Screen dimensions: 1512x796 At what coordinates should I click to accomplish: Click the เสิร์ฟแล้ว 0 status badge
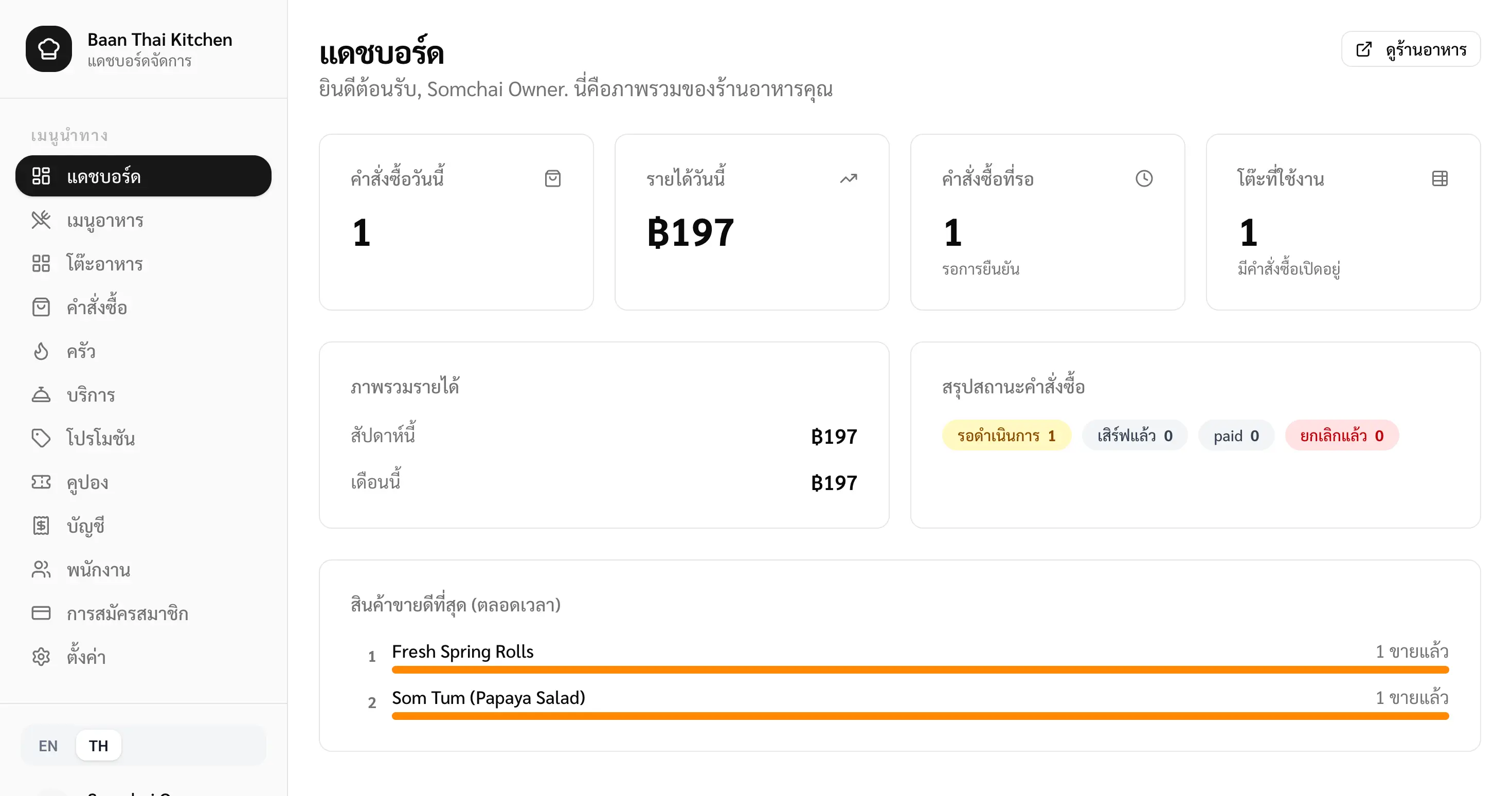(x=1135, y=436)
